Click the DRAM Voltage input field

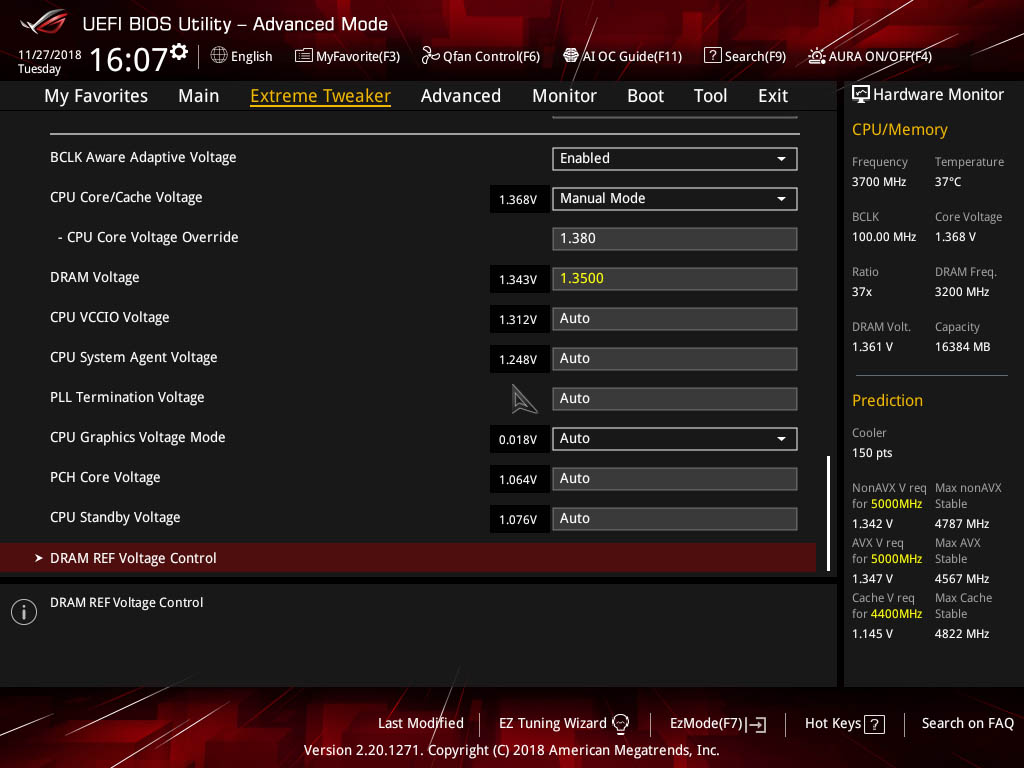675,279
